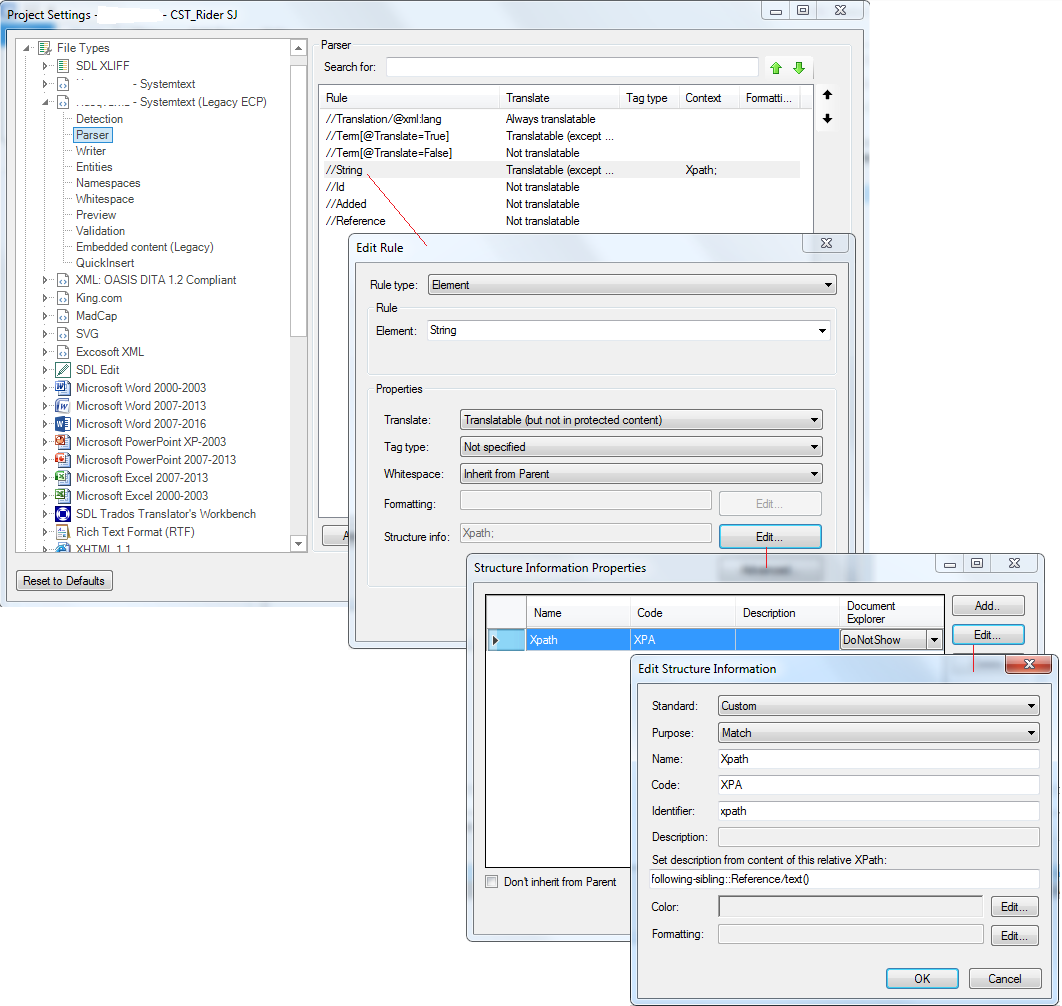Select Writer in the tree
1062x1006 pixels.
pos(91,151)
